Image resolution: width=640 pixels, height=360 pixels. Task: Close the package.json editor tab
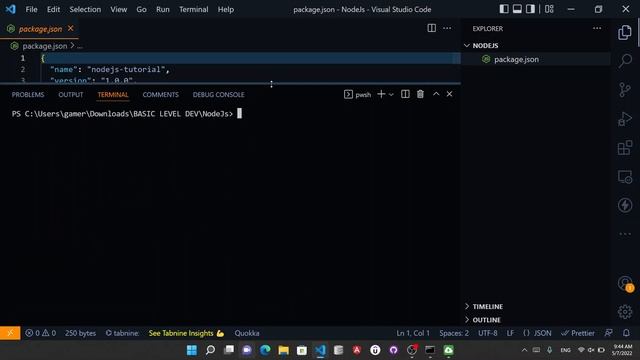pyautogui.click(x=71, y=28)
